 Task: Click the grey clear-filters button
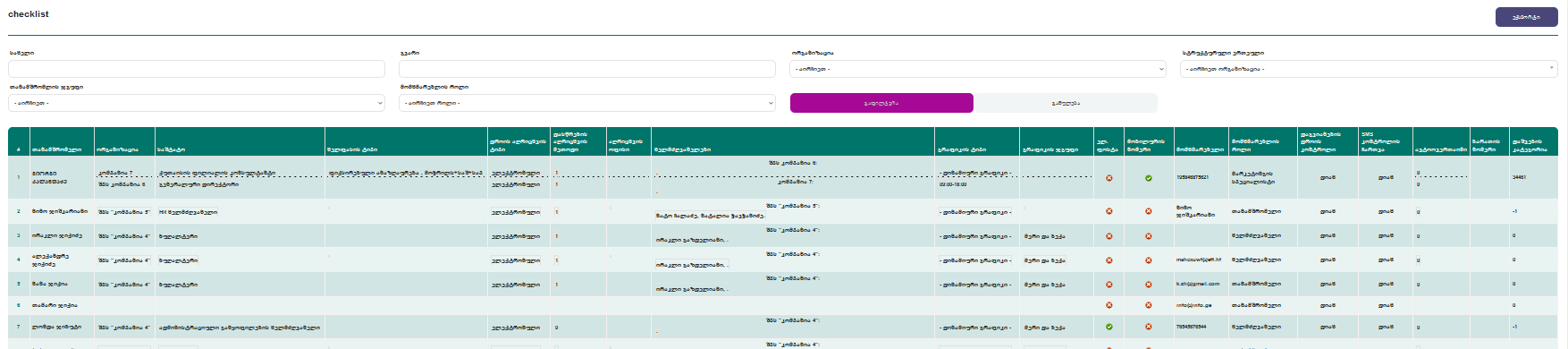(x=1066, y=103)
